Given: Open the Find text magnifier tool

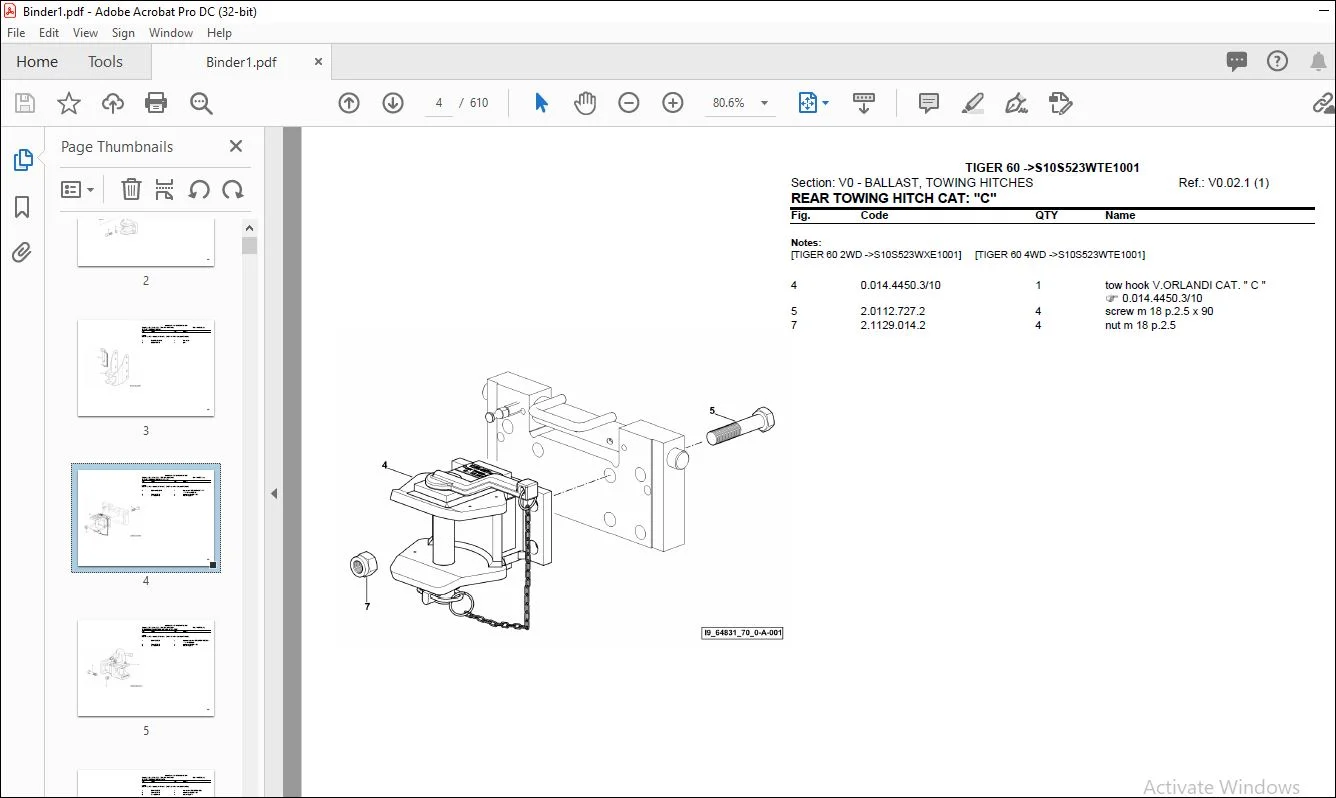Looking at the screenshot, I should (x=201, y=103).
